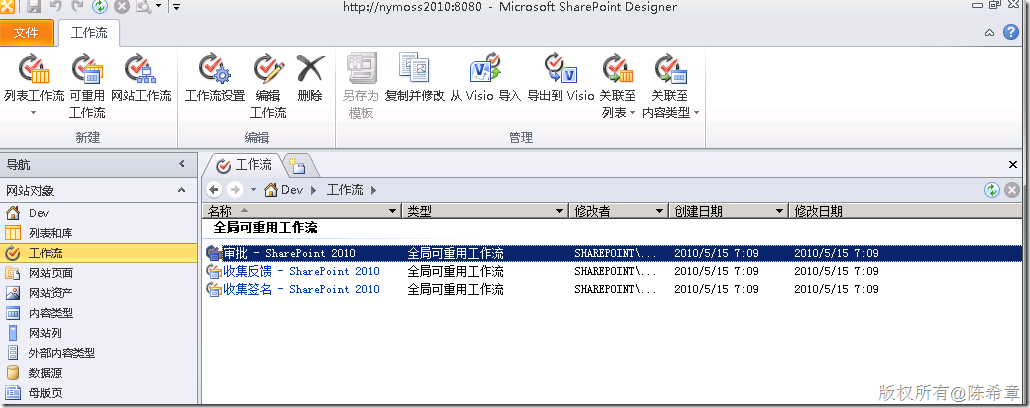Image resolution: width=1030 pixels, height=408 pixels.
Task: Open the 文件 tab
Action: [26, 33]
